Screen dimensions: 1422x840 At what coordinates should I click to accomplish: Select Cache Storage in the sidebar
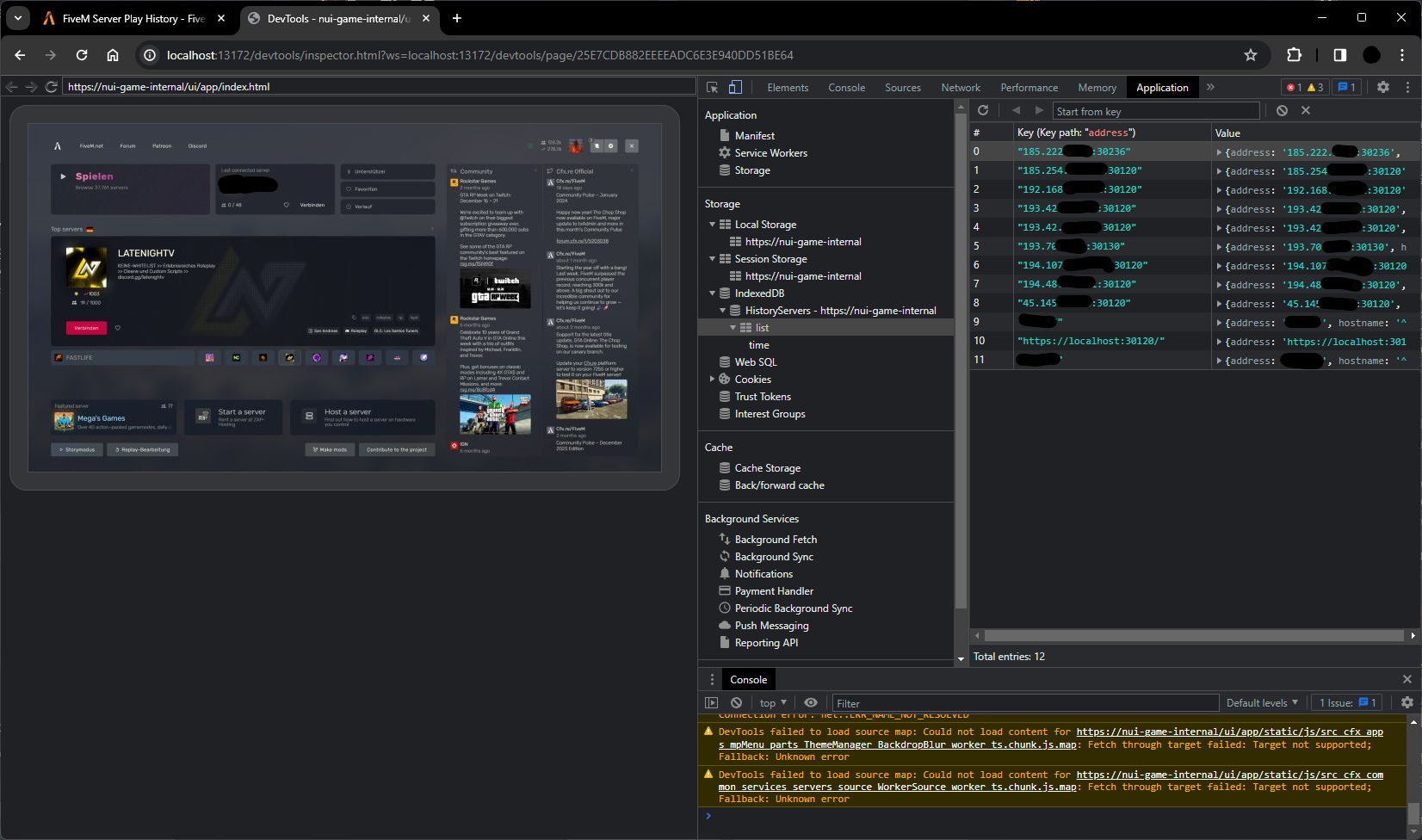[x=767, y=468]
